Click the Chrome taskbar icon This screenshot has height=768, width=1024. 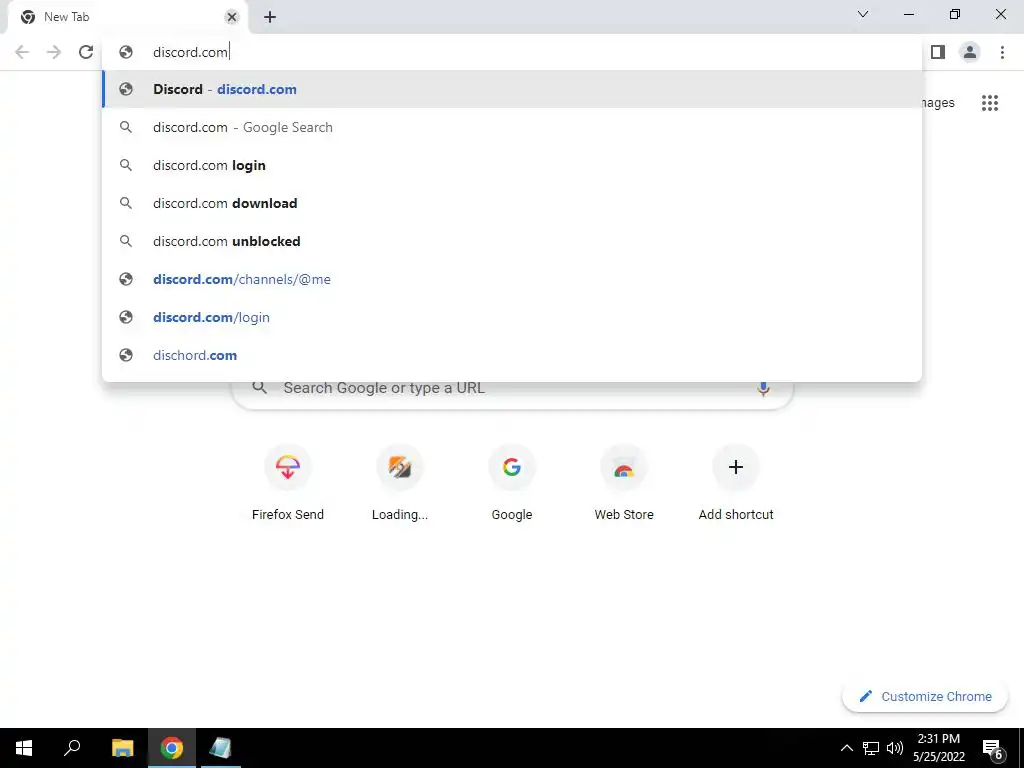(x=172, y=748)
